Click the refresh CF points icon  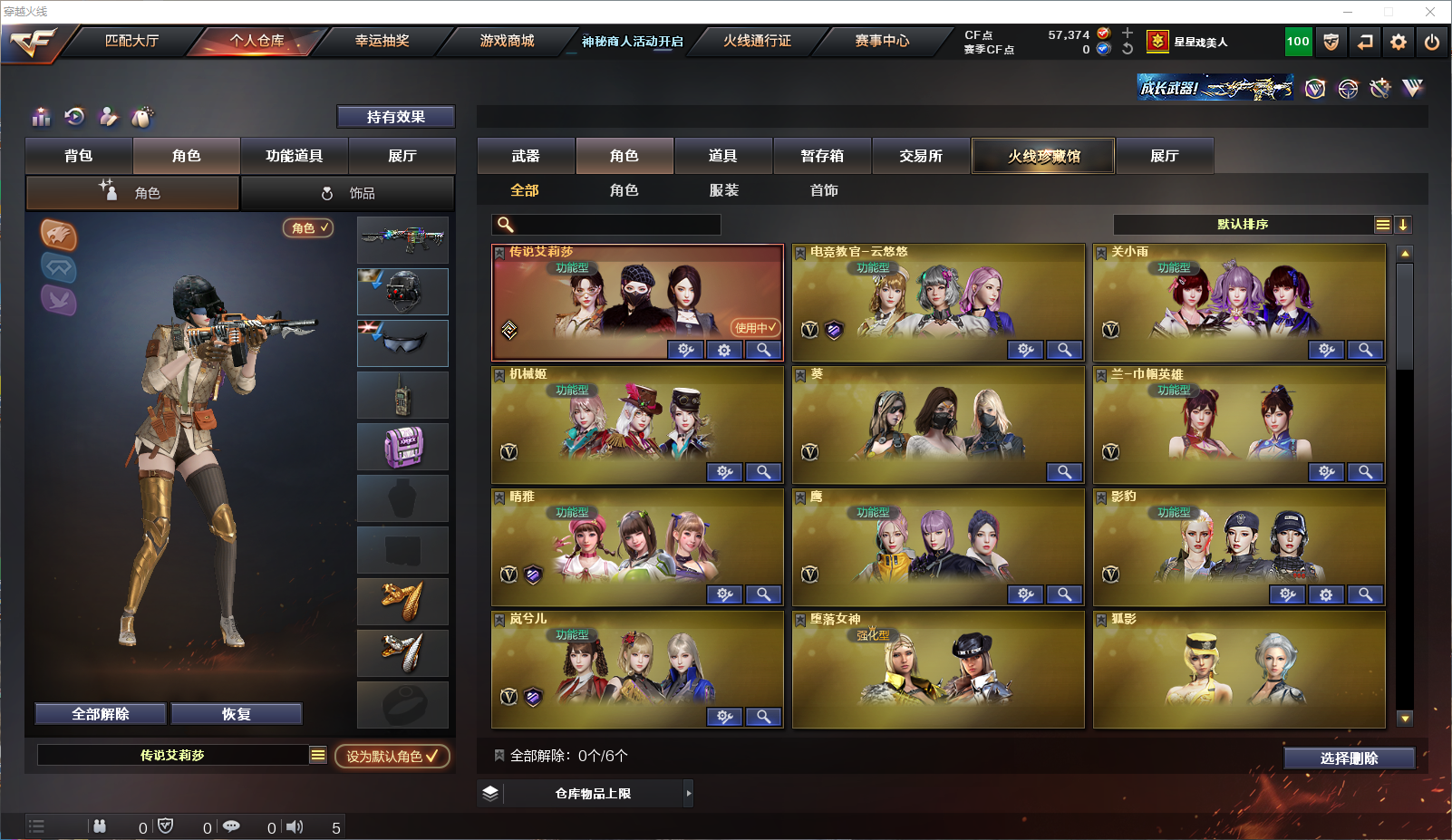pos(1128,49)
